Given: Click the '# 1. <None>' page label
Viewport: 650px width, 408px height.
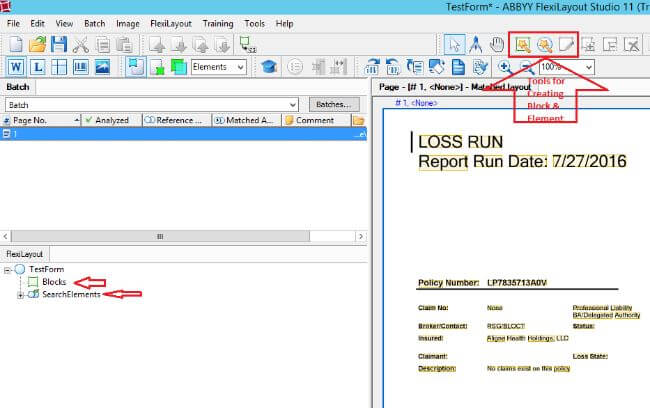Looking at the screenshot, I should click(x=416, y=103).
